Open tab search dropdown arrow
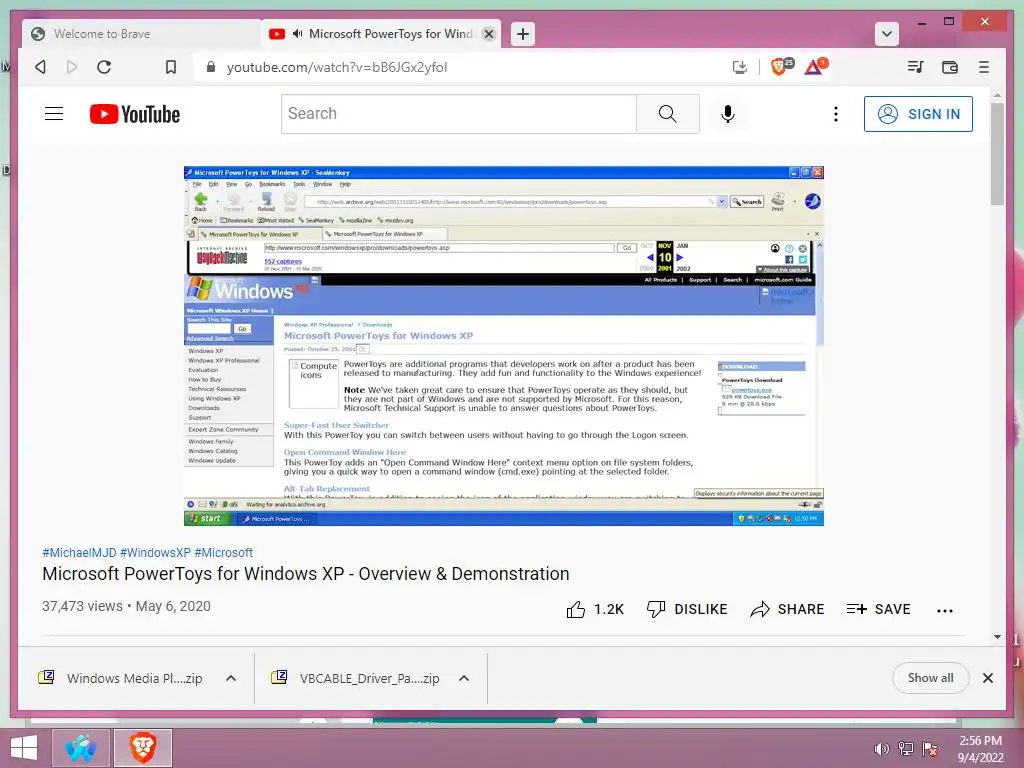 886,34
